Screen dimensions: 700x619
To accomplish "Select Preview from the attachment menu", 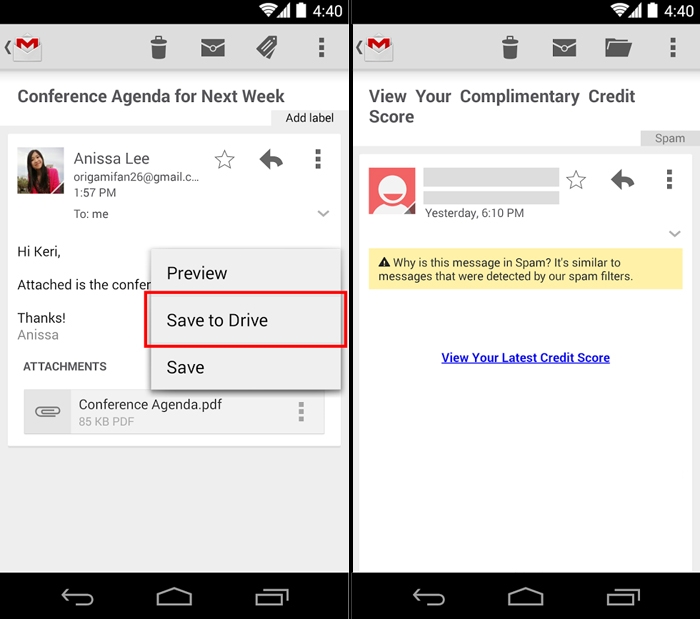I will tap(246, 273).
